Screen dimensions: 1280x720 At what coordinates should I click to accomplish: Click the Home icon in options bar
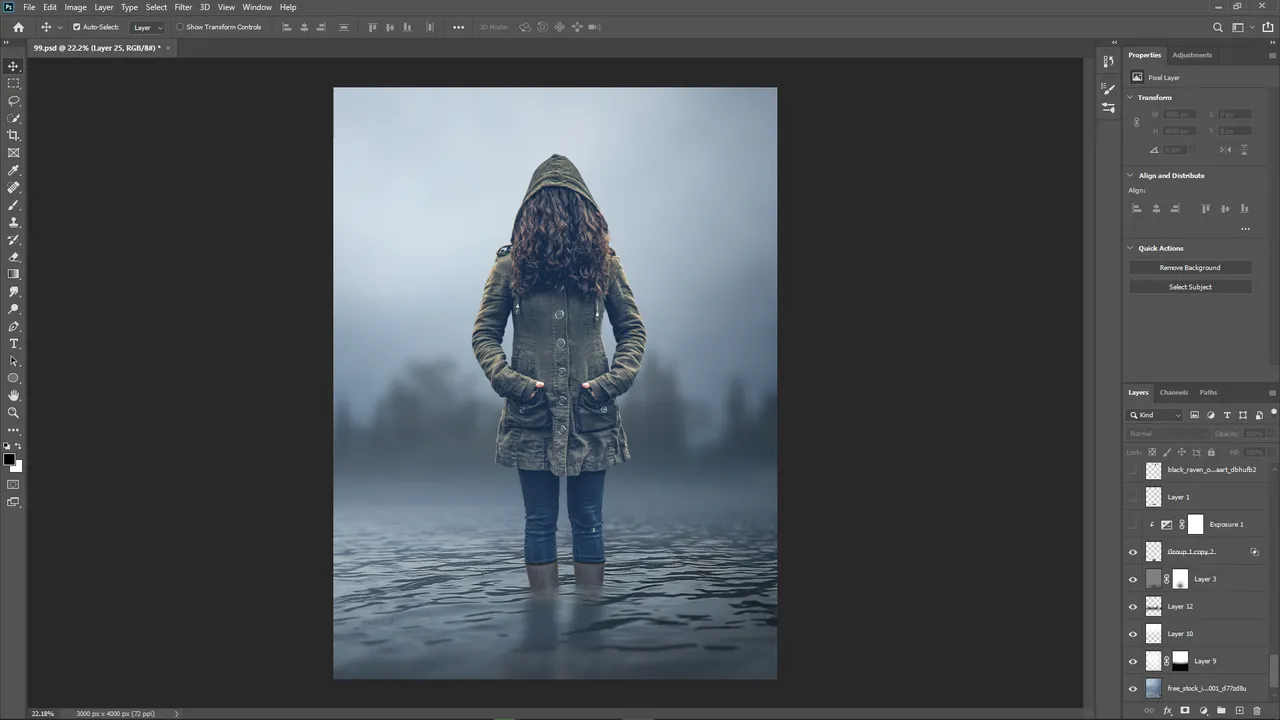click(x=18, y=27)
